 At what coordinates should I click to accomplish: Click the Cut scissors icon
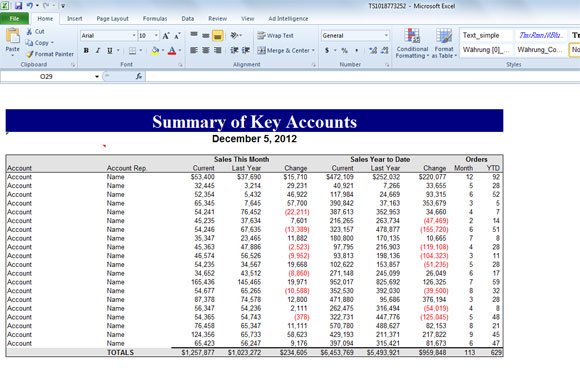point(30,32)
